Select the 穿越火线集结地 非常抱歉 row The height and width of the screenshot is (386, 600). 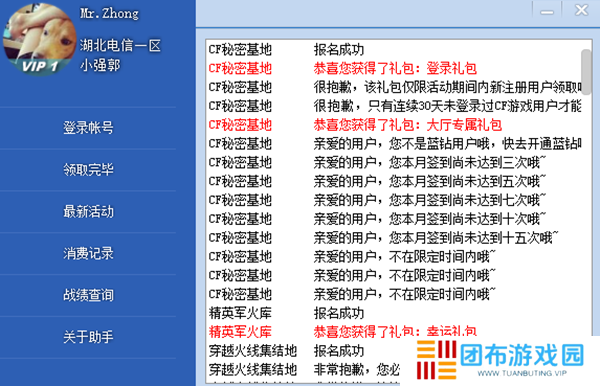click(x=304, y=370)
